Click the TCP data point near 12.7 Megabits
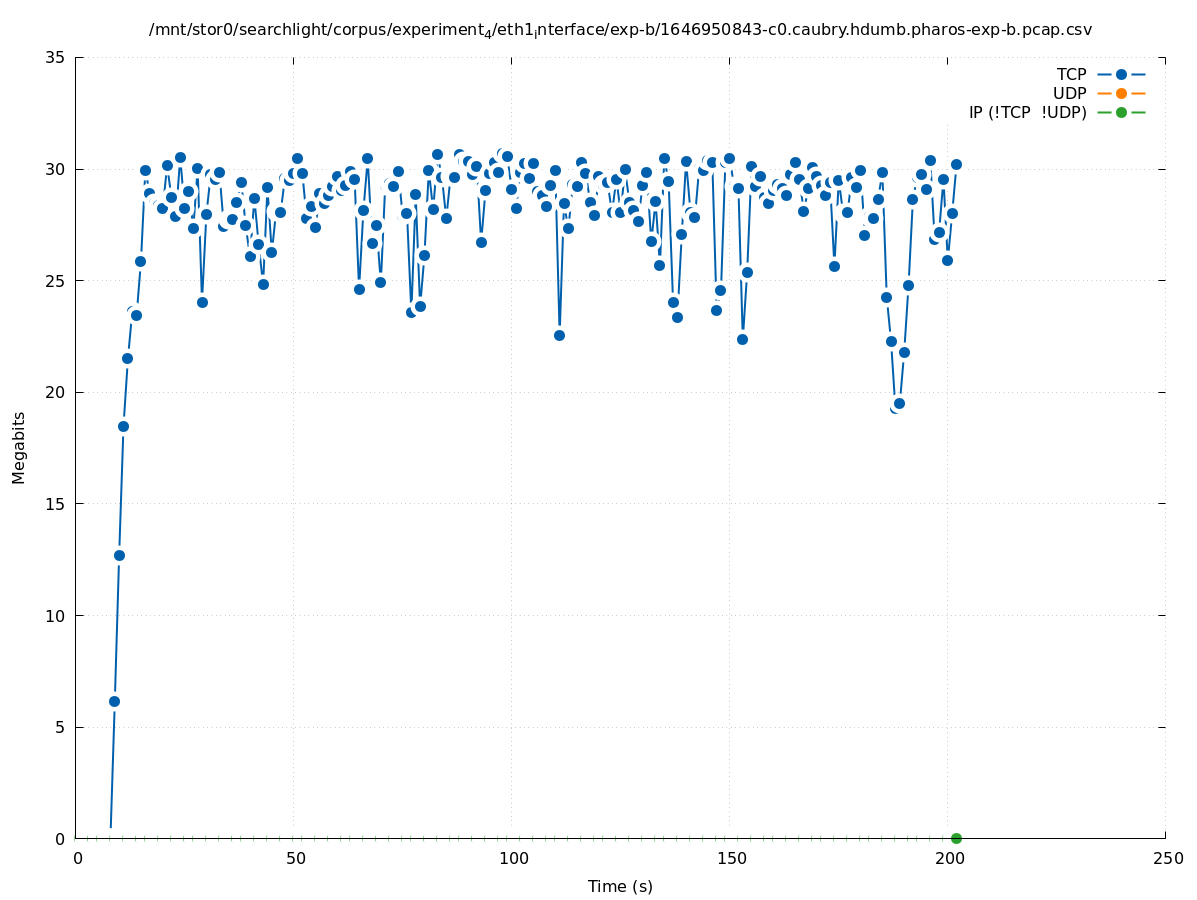 pyautogui.click(x=119, y=555)
